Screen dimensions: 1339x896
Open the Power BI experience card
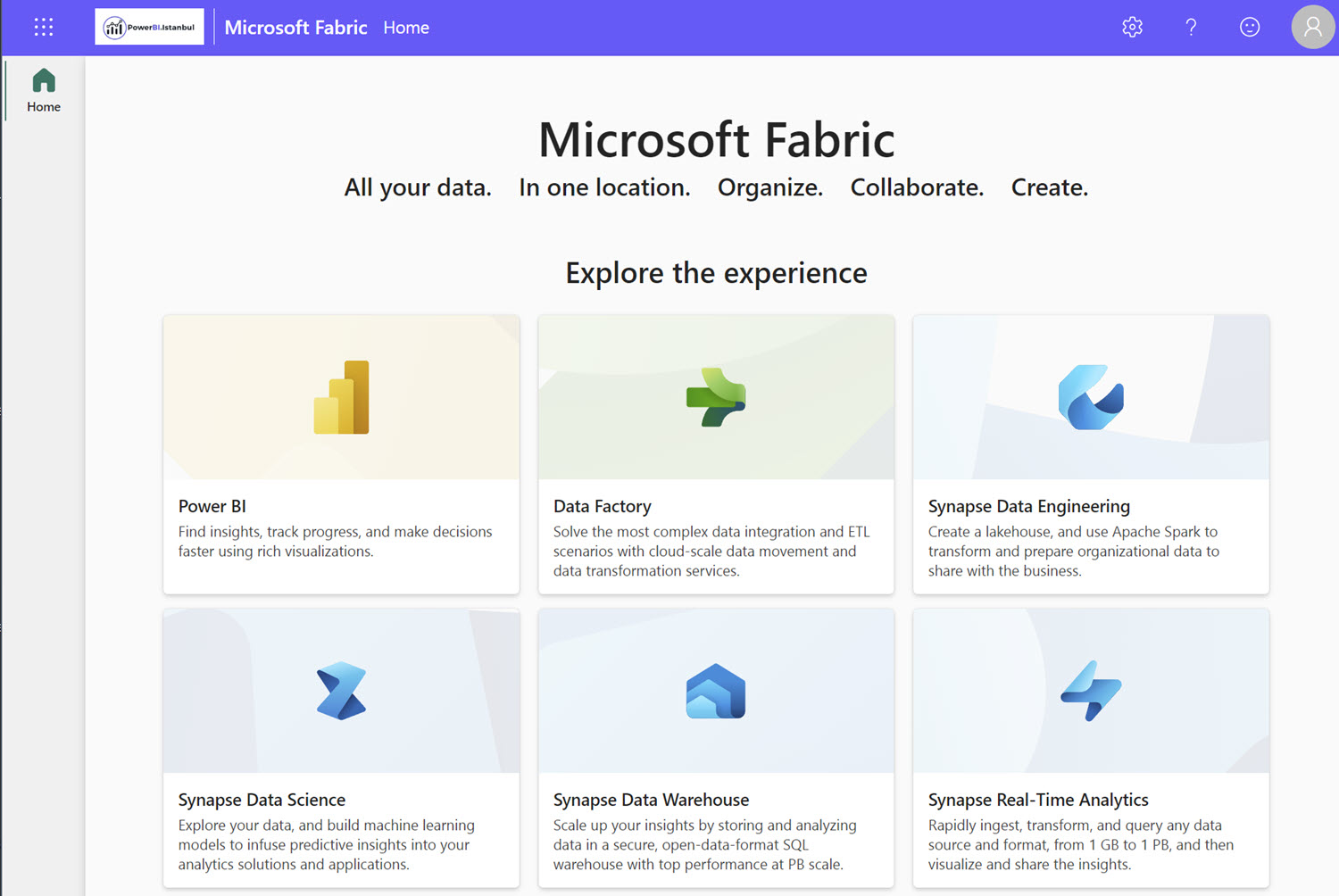[341, 453]
